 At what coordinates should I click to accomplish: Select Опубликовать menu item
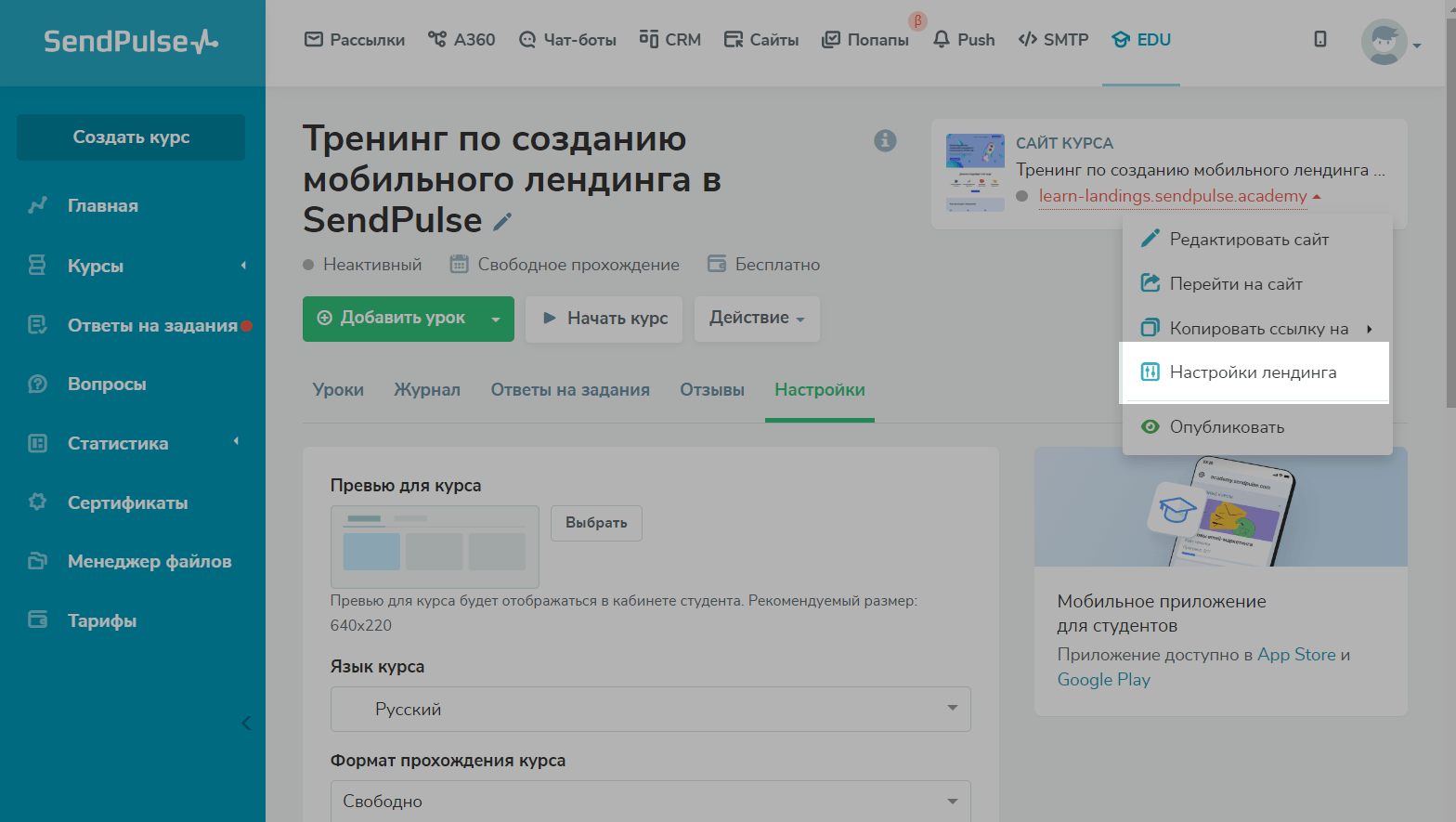tap(1257, 427)
